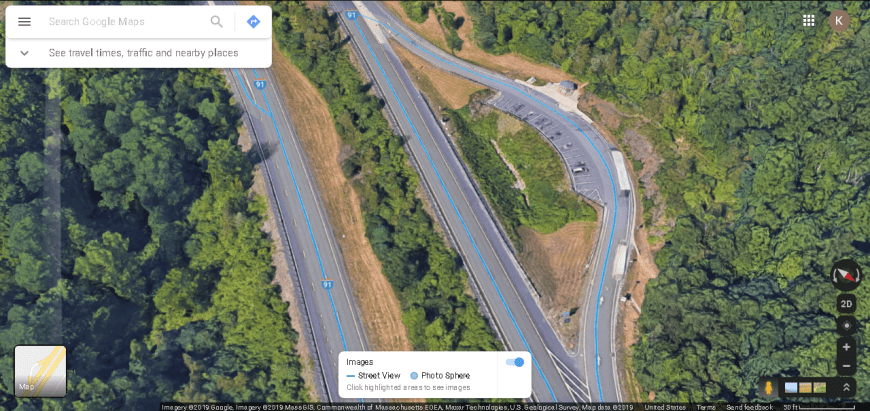Select the yellow Pegman Street View icon
The height and width of the screenshot is (411, 870).
tap(768, 387)
